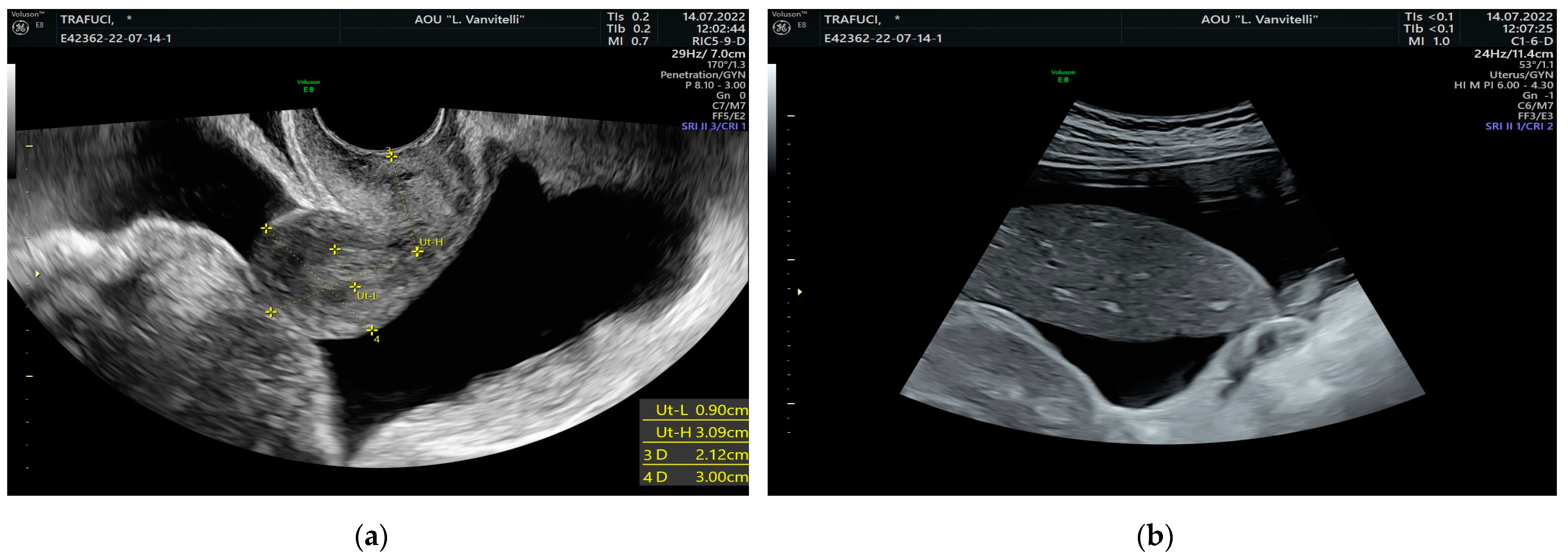Select the 3 D 2.12cm measurement row
Image resolution: width=1568 pixels, height=559 pixels.
695,454
